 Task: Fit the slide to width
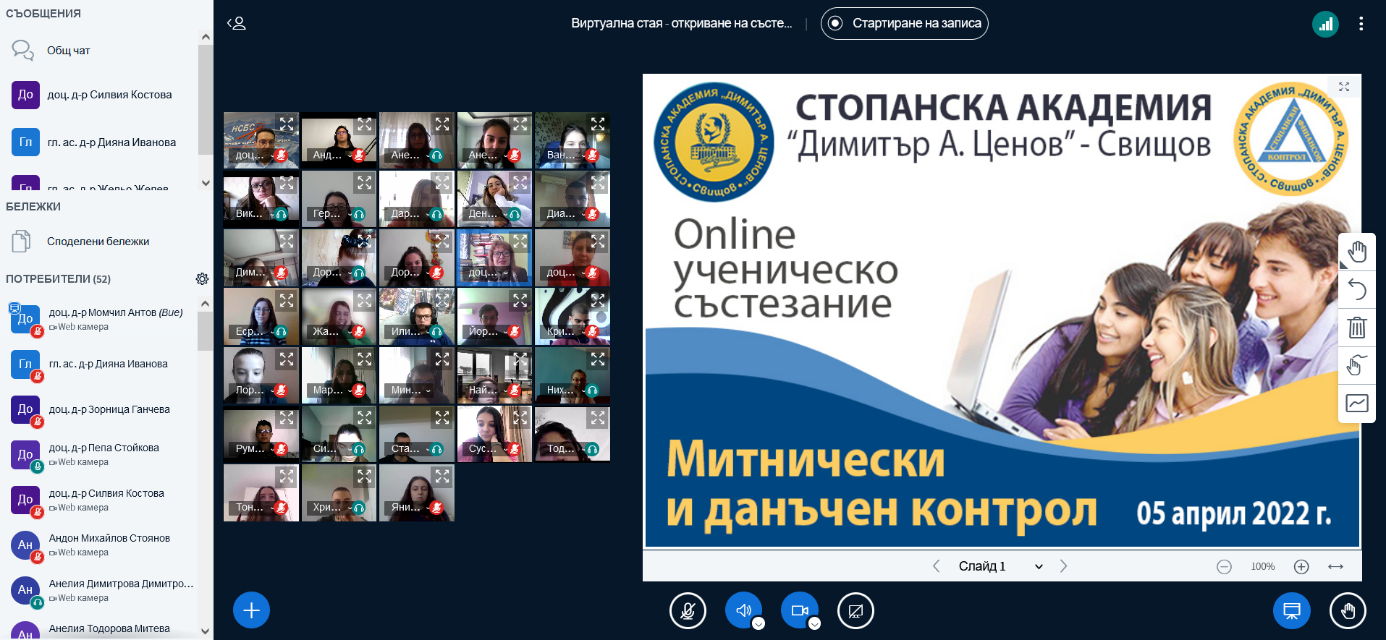click(1335, 566)
